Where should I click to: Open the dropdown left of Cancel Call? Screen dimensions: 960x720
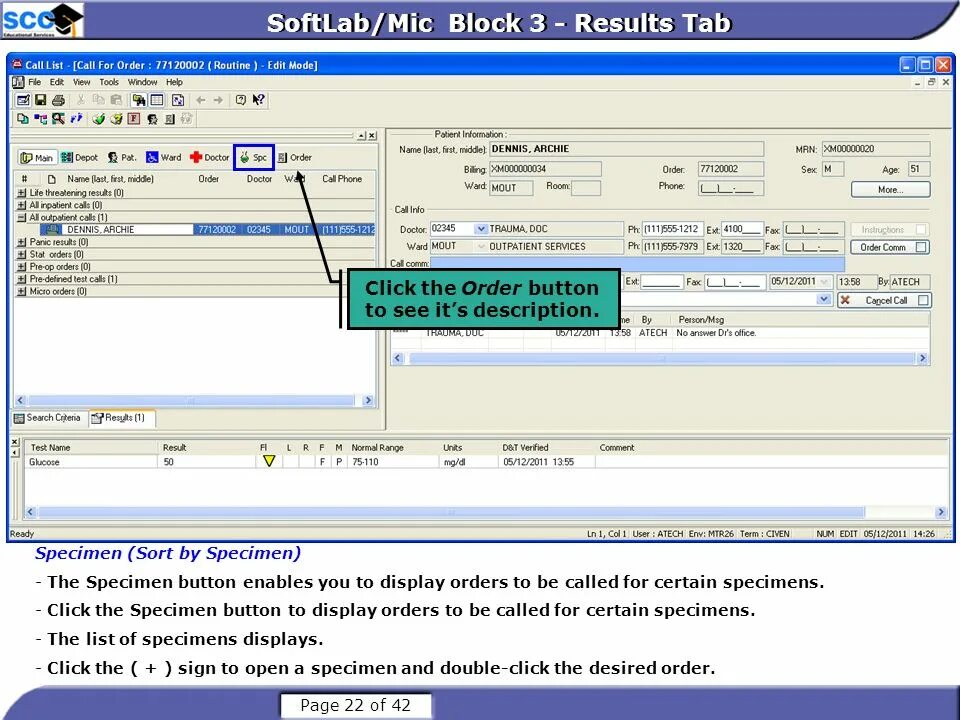pos(824,299)
